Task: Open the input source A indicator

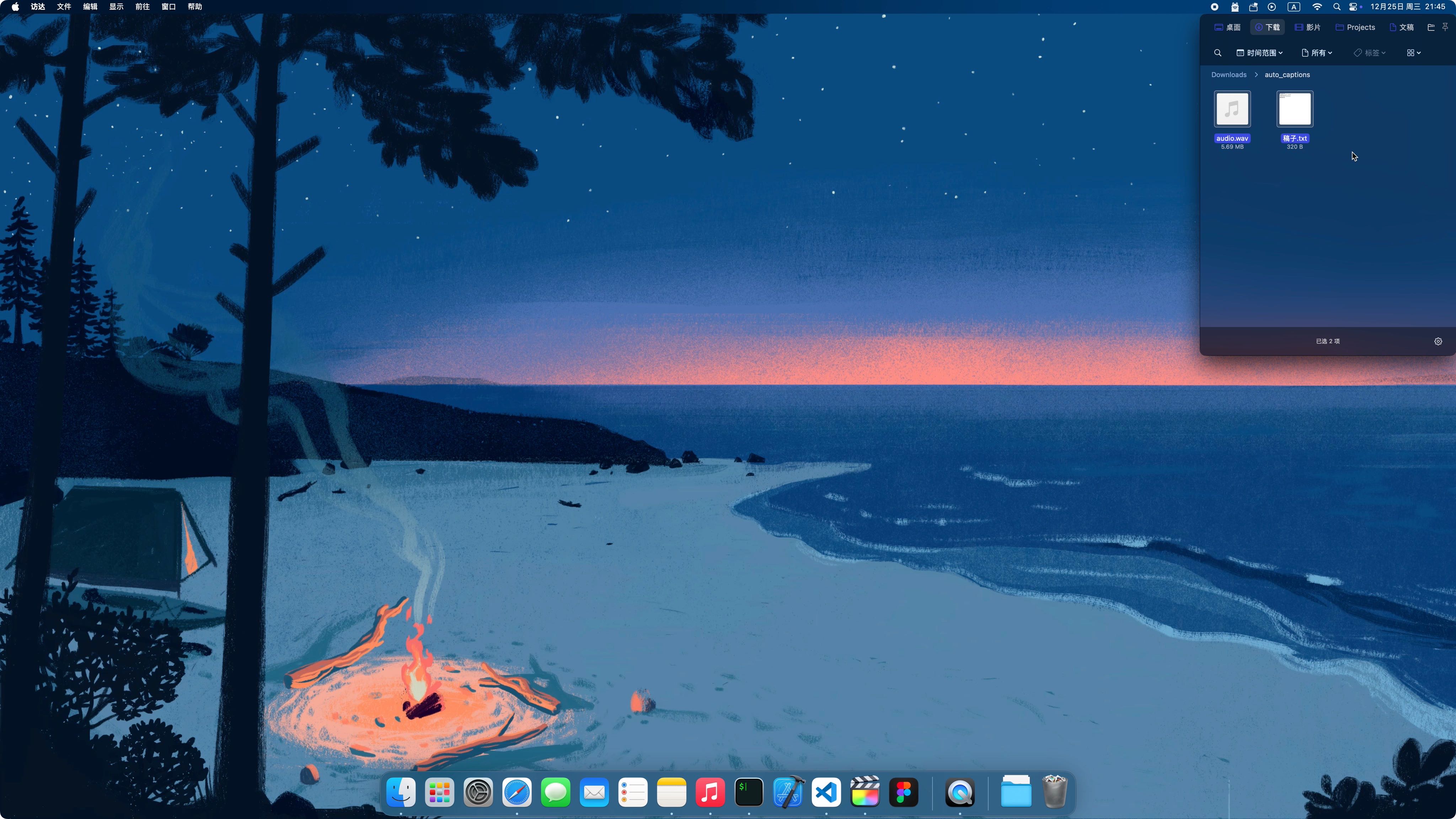Action: pyautogui.click(x=1294, y=7)
